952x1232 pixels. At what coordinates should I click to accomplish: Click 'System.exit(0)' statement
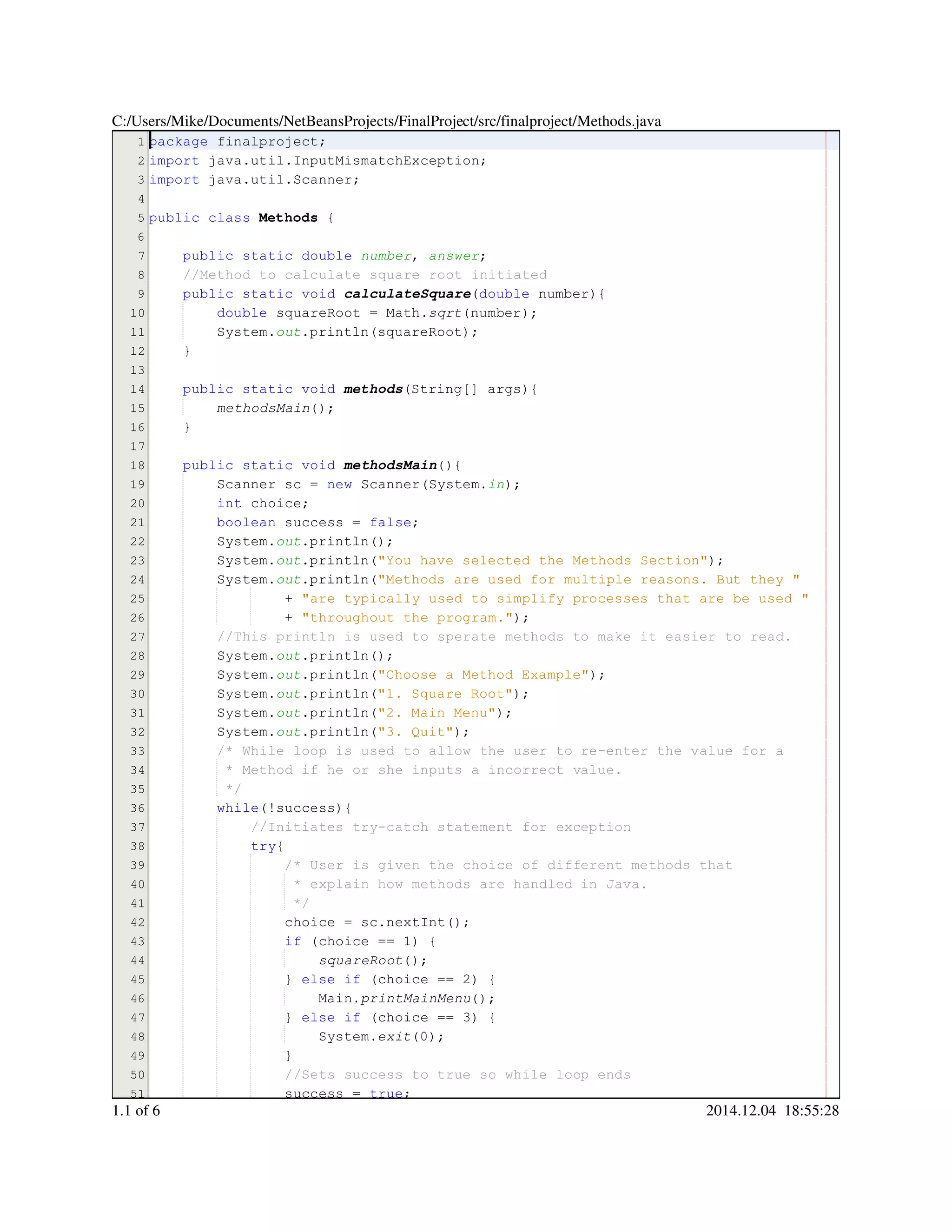click(x=381, y=1036)
